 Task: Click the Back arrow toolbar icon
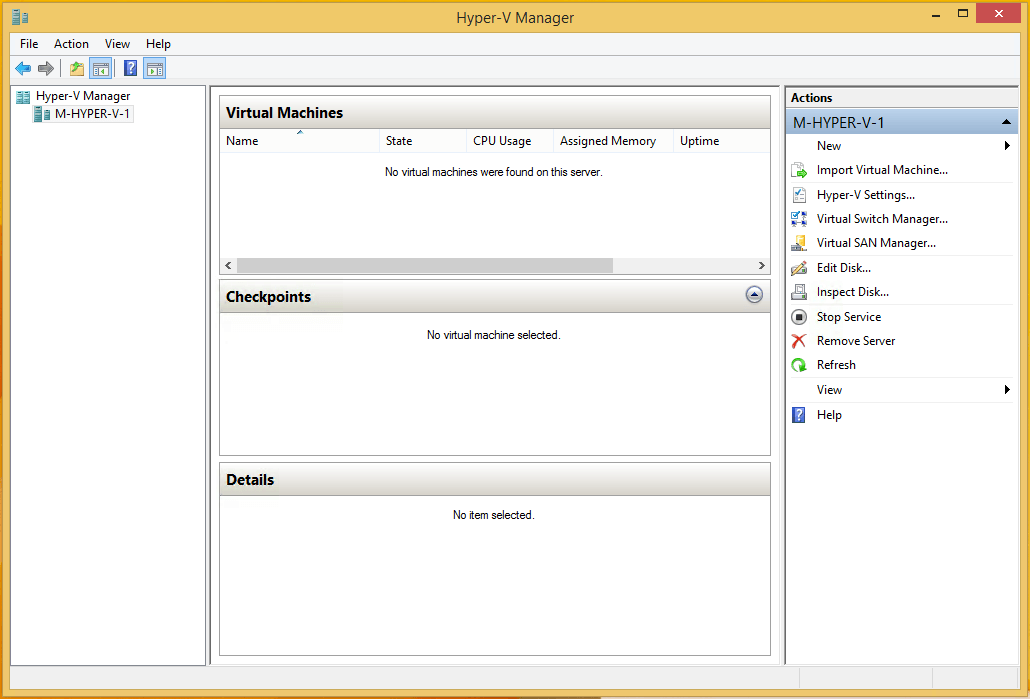(x=23, y=68)
